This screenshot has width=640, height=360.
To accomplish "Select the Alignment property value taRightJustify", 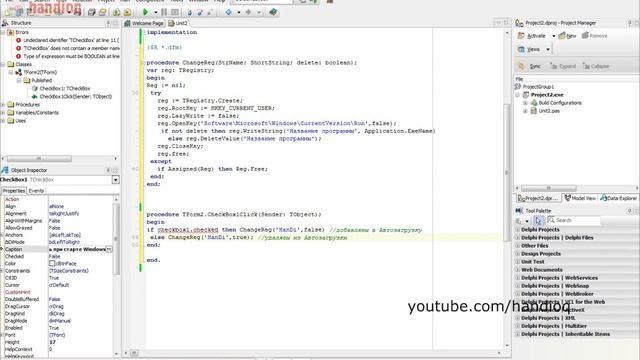I will tap(64, 213).
